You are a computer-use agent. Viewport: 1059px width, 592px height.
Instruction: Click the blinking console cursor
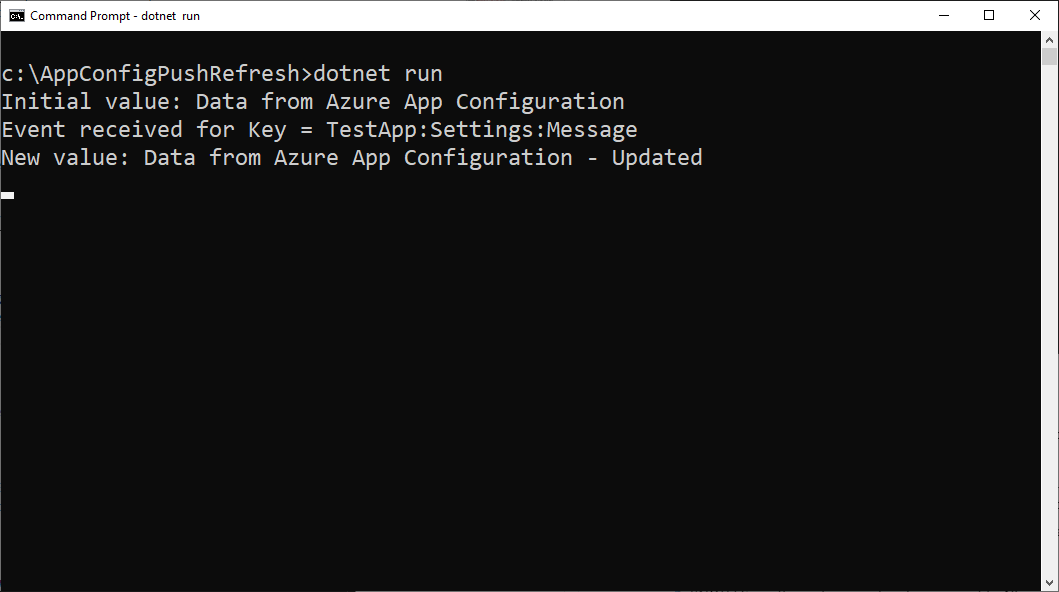(8, 195)
